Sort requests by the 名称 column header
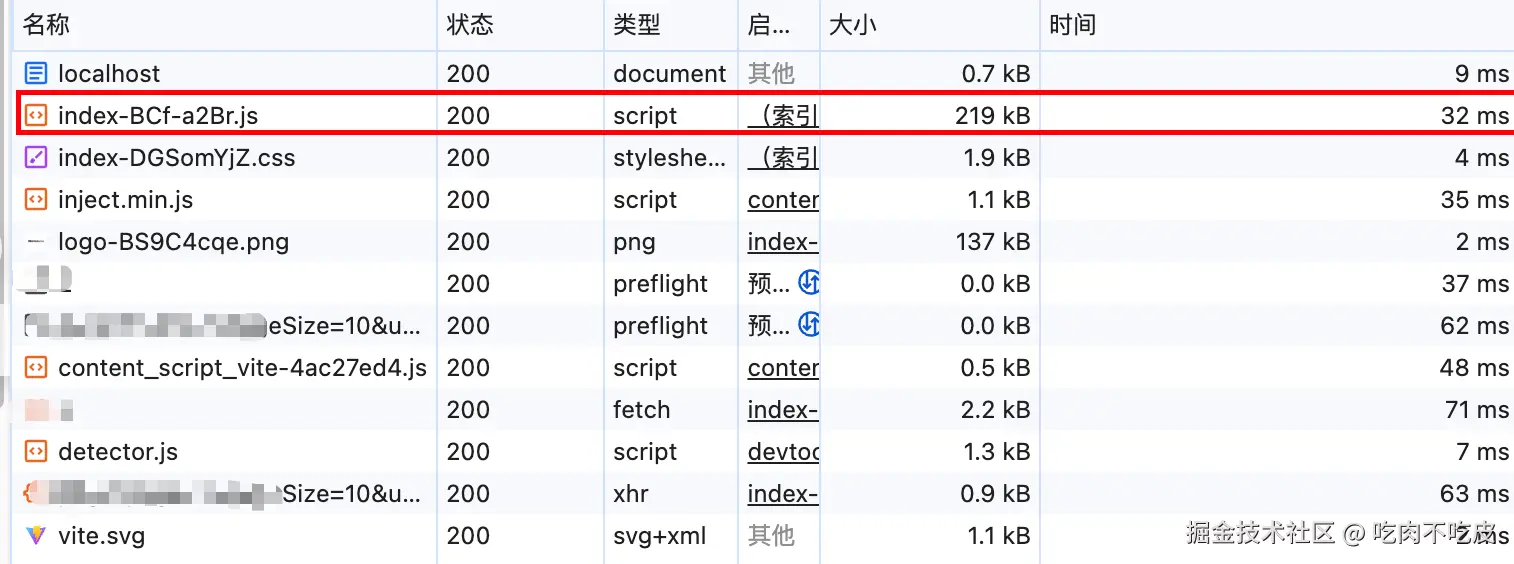 pos(46,25)
